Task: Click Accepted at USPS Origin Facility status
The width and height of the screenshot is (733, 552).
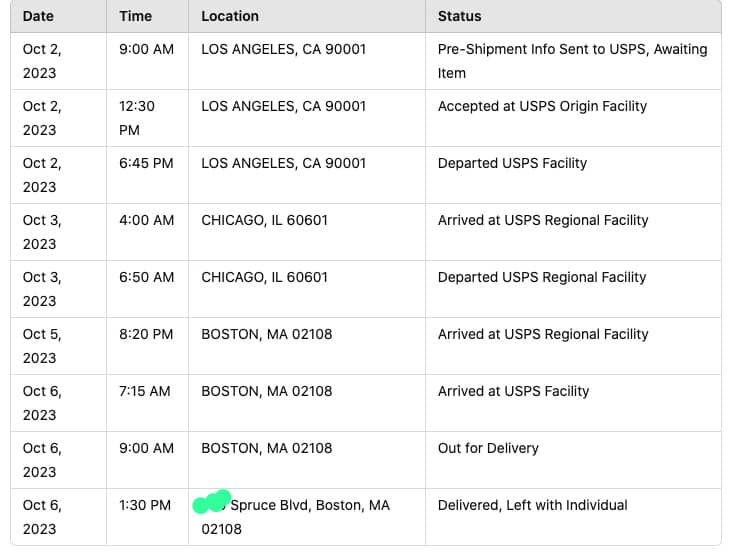Action: 542,106
